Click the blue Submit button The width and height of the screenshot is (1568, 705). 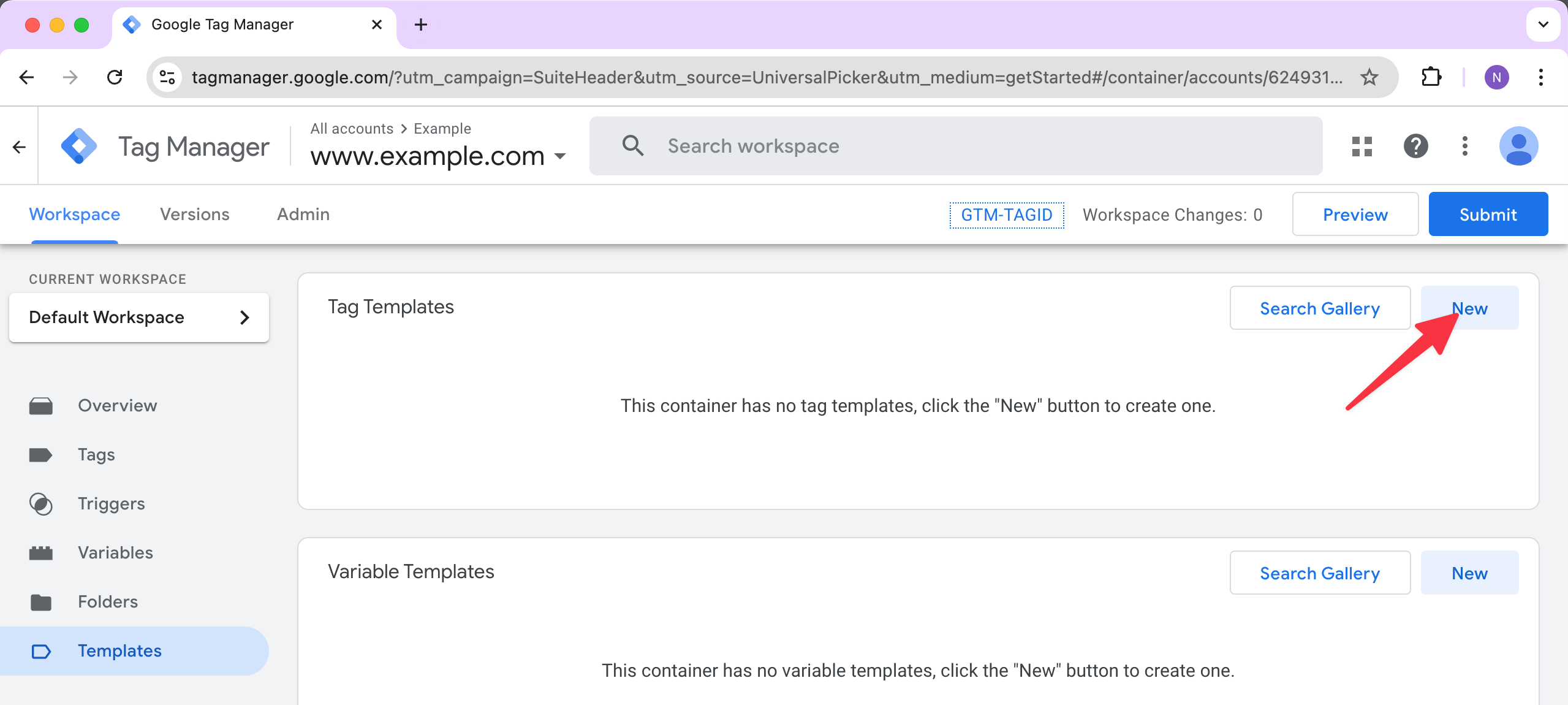pyautogui.click(x=1488, y=215)
